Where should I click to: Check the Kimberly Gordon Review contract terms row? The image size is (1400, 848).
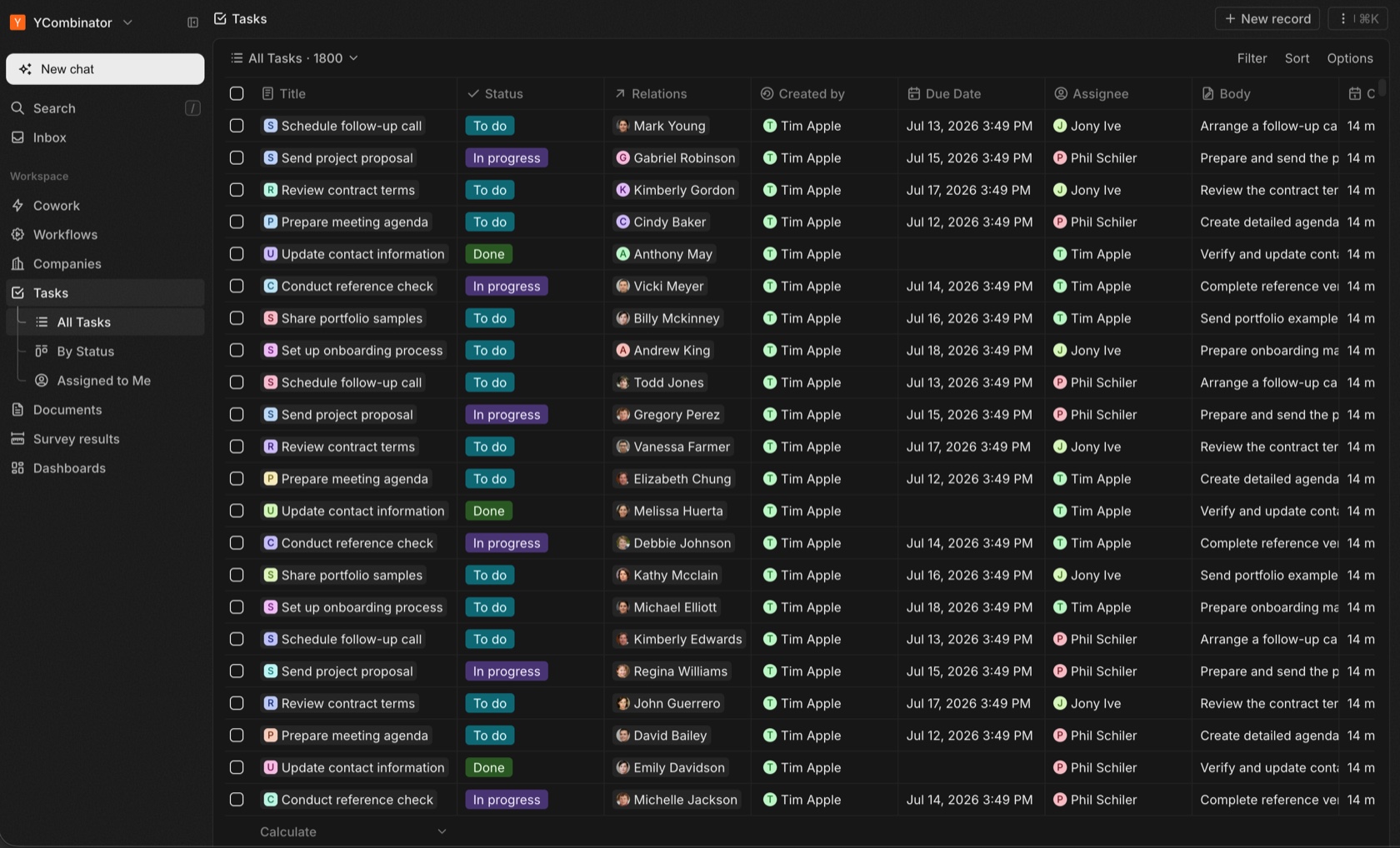tap(237, 190)
